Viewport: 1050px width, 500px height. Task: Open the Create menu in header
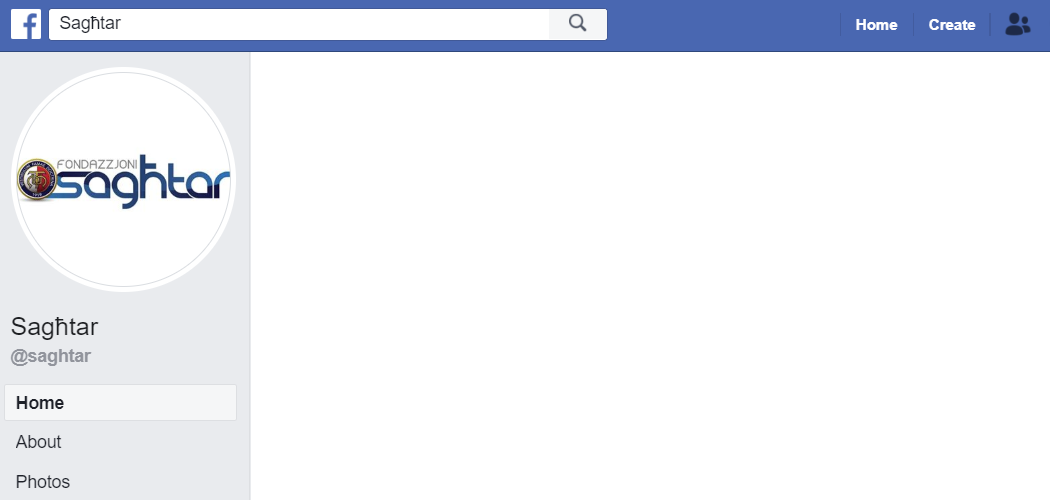[x=952, y=25]
